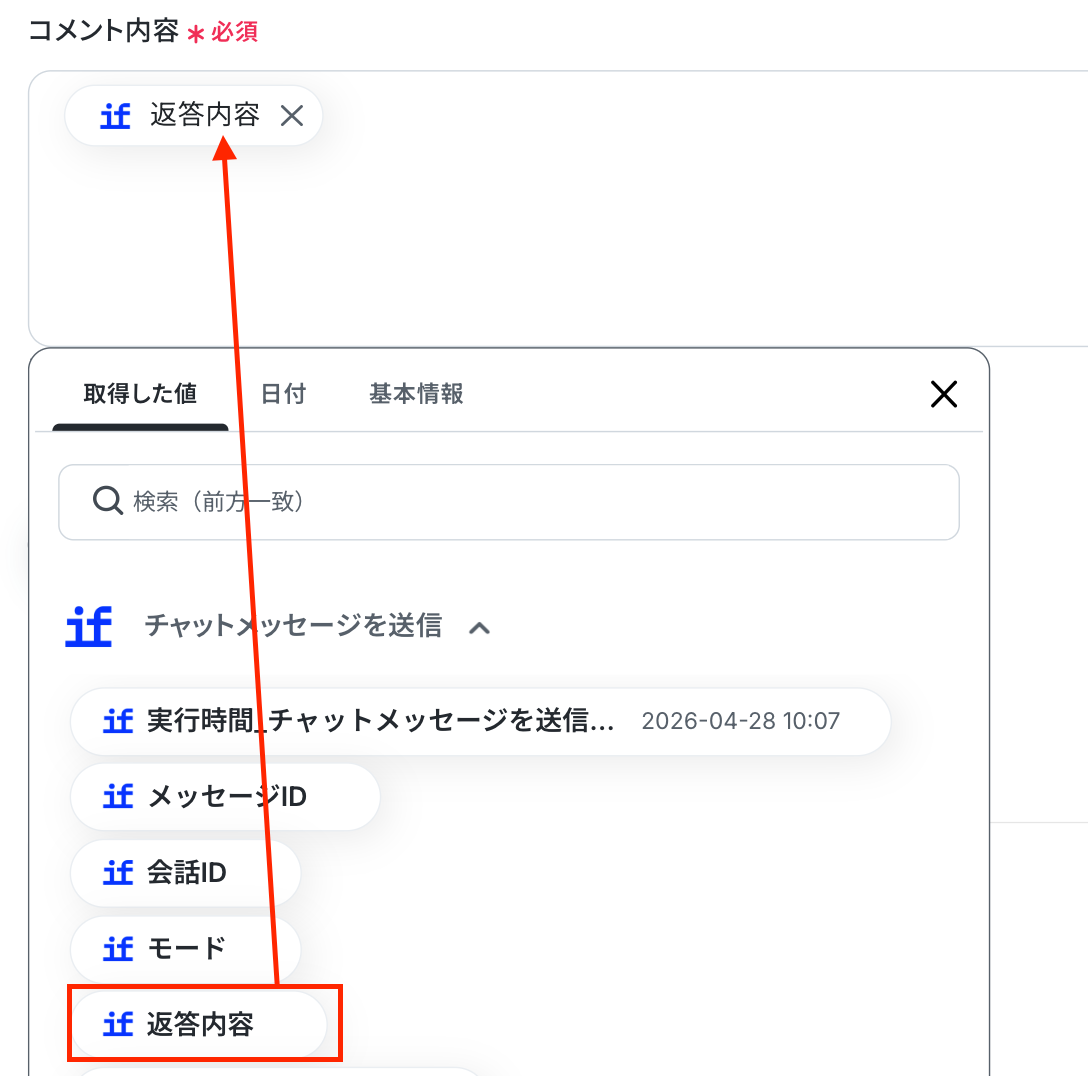Close the value picker panel
1088x1076 pixels.
[943, 394]
